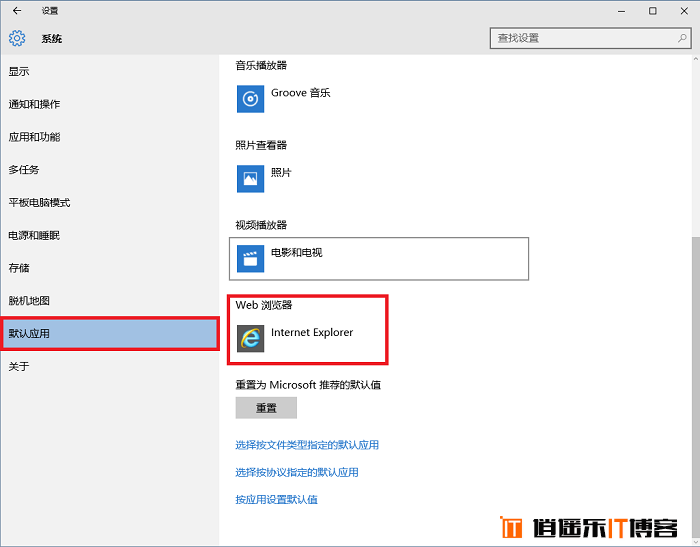
Task: Click the Web 浏览器 heading
Action: [263, 305]
